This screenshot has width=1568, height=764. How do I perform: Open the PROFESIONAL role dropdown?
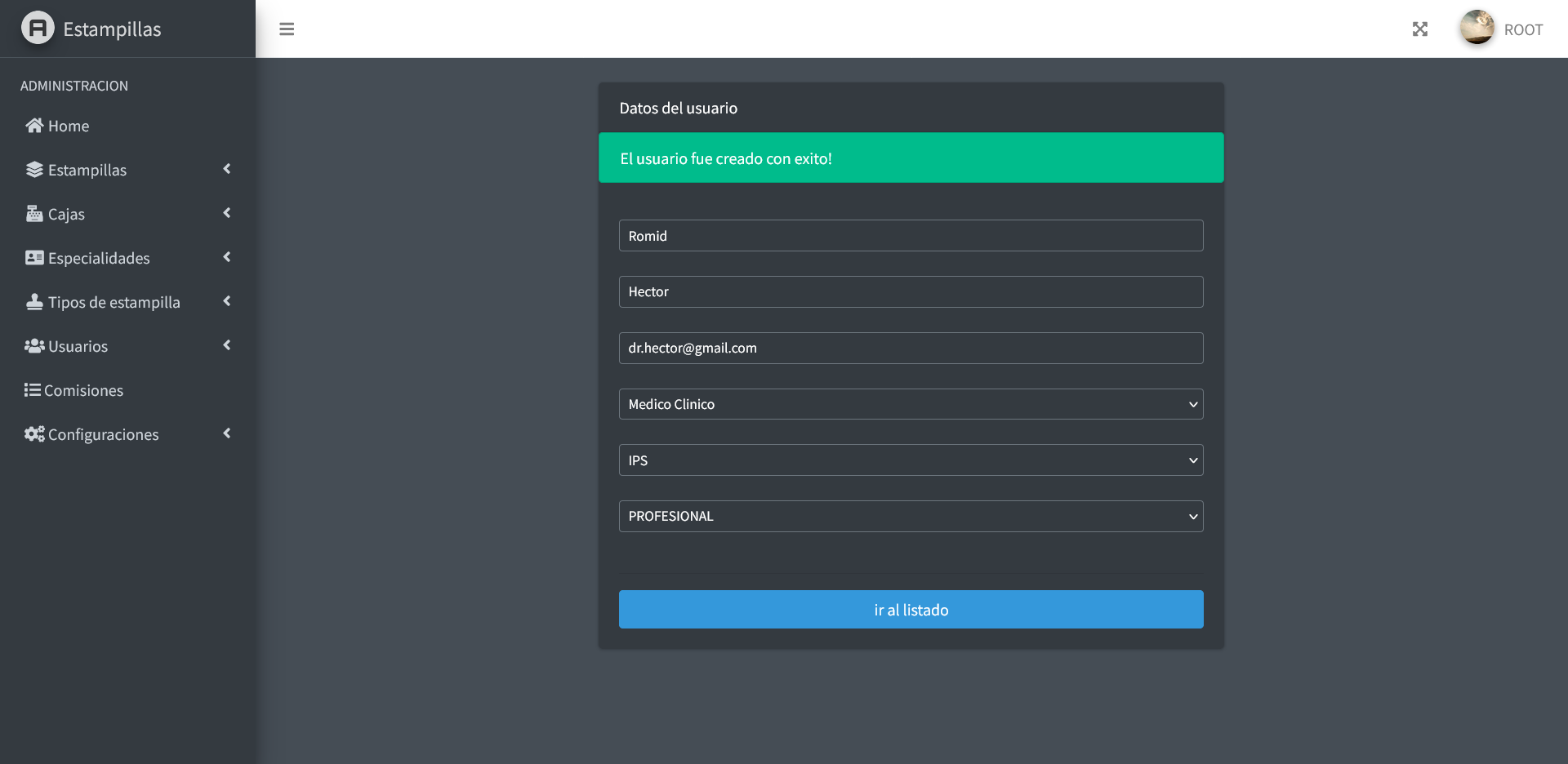click(x=911, y=517)
